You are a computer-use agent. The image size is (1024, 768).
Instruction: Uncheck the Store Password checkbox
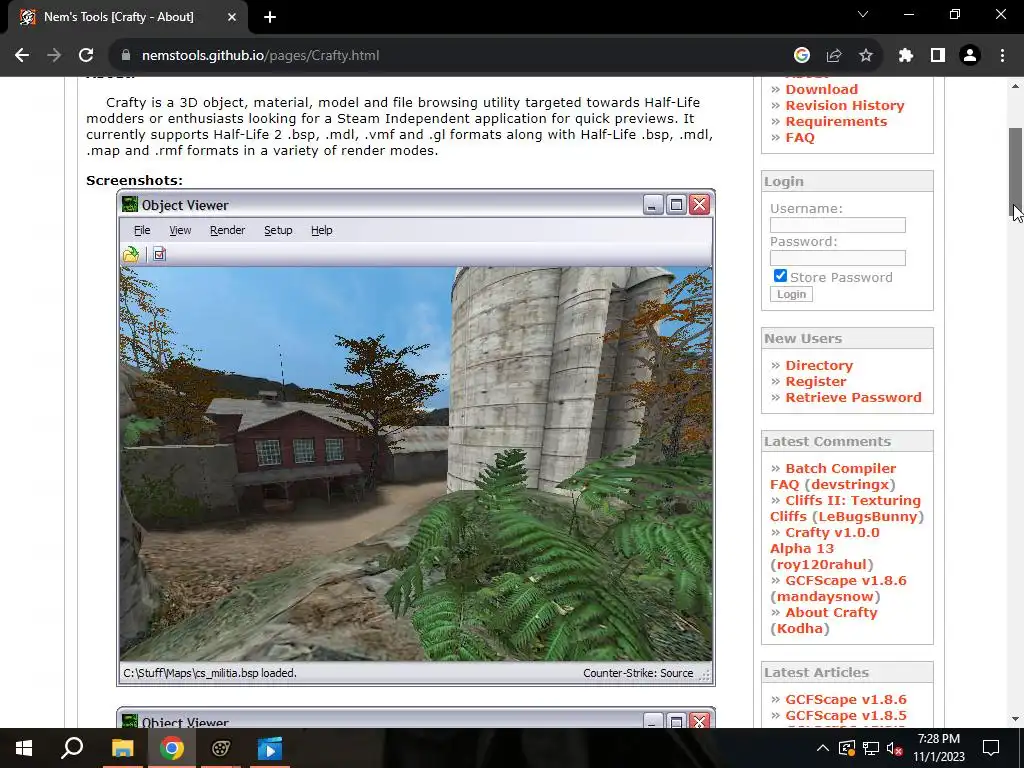780,276
